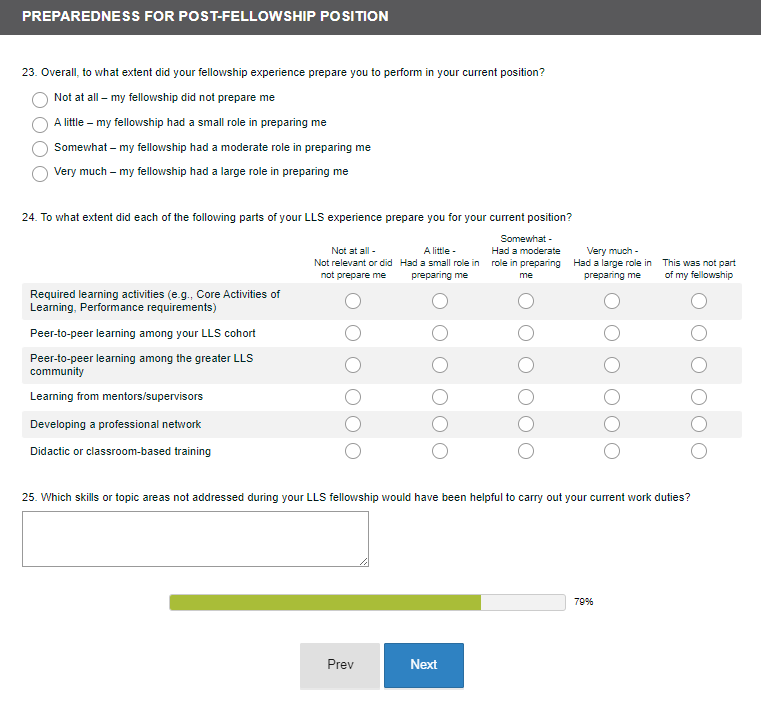Choose 'Somewhat' for greater LLS community learning
This screenshot has width=761, height=701.
pyautogui.click(x=526, y=365)
